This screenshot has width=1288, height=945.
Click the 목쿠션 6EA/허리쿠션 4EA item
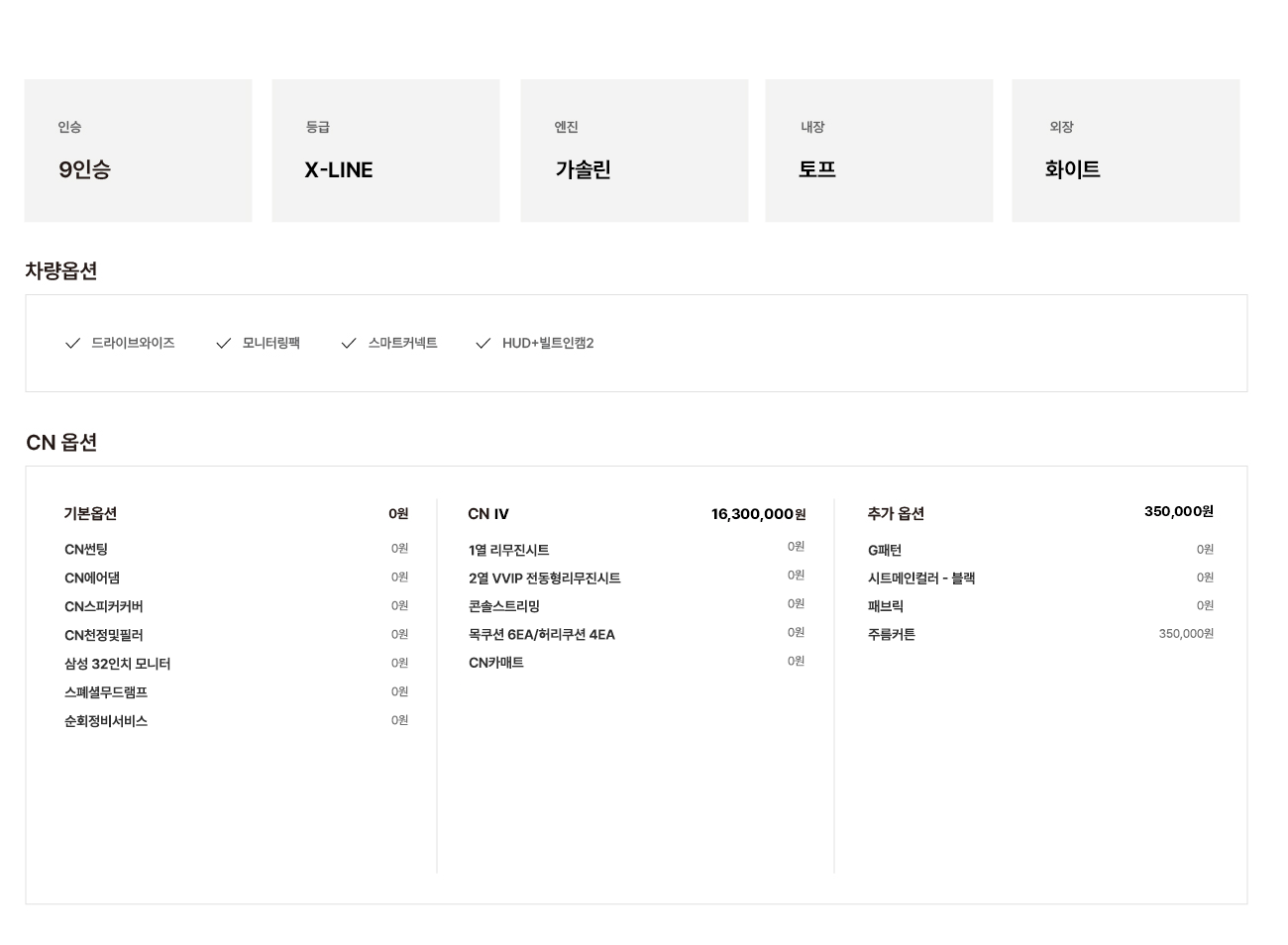pos(542,635)
